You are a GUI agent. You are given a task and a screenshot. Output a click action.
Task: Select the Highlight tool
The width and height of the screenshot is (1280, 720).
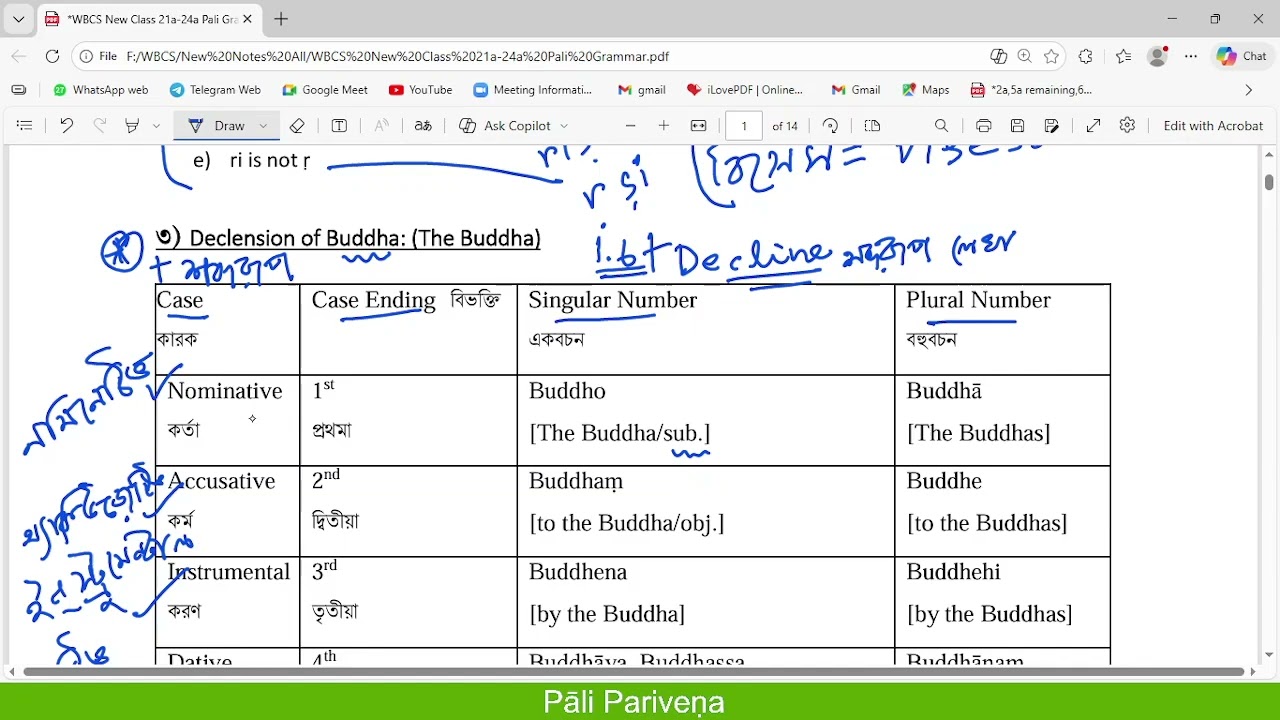point(132,126)
